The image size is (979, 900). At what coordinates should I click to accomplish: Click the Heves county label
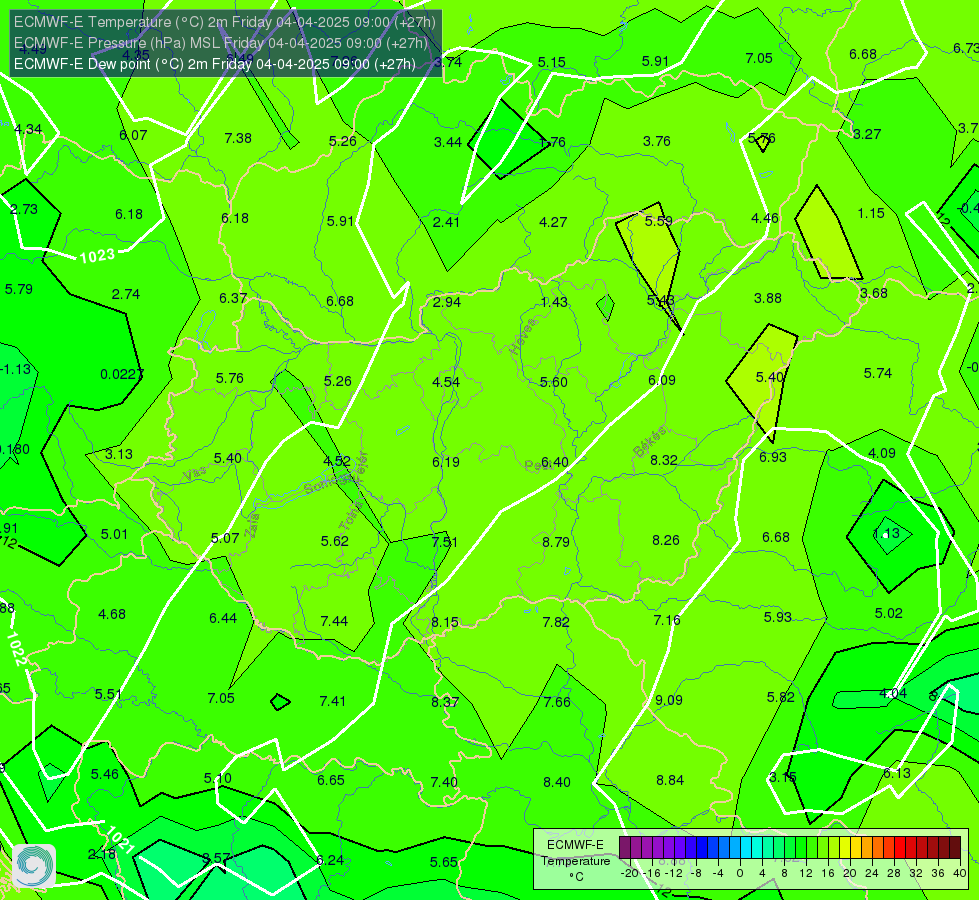click(523, 337)
